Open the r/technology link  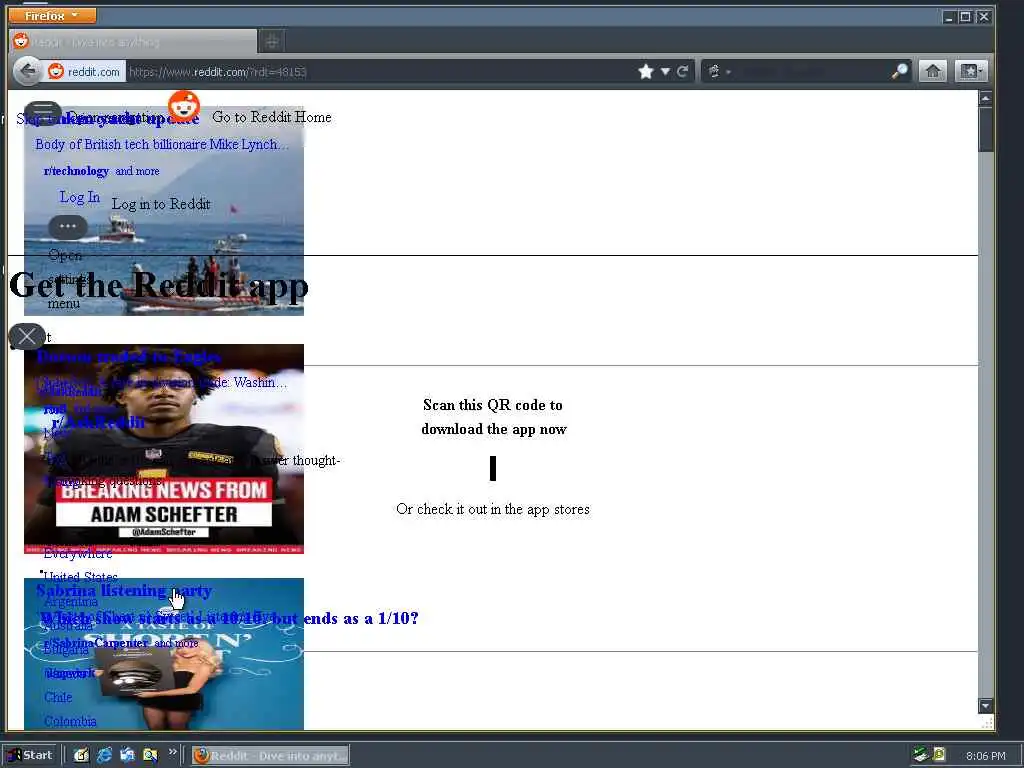coord(76,171)
